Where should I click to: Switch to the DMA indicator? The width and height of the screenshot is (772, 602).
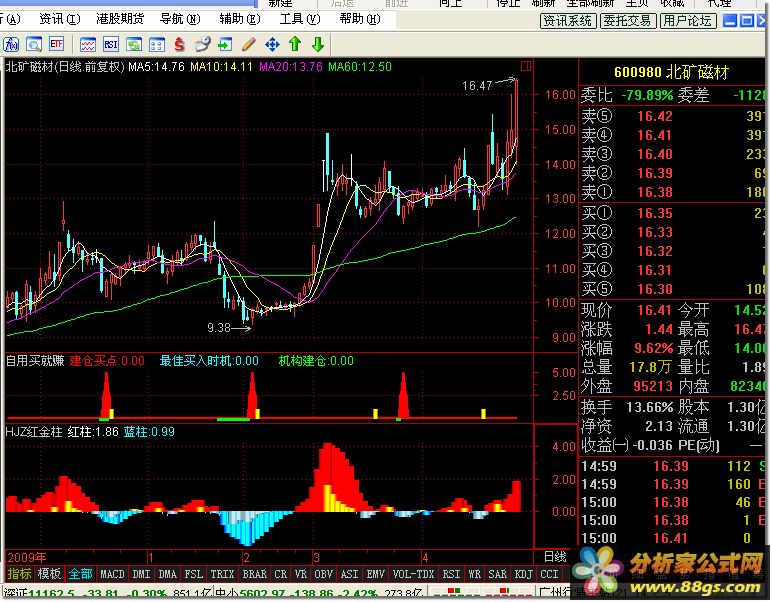point(167,574)
